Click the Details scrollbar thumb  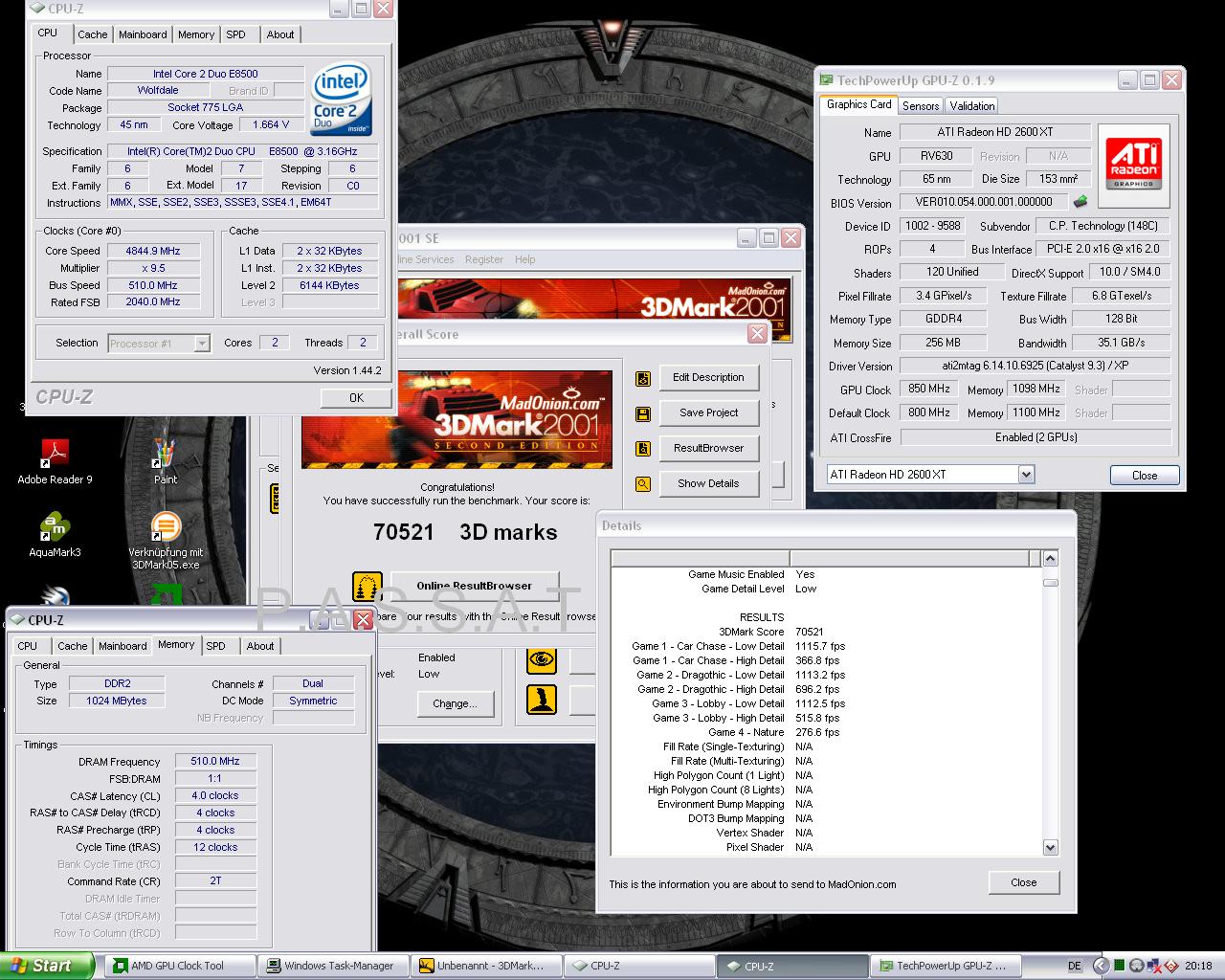[1050, 582]
